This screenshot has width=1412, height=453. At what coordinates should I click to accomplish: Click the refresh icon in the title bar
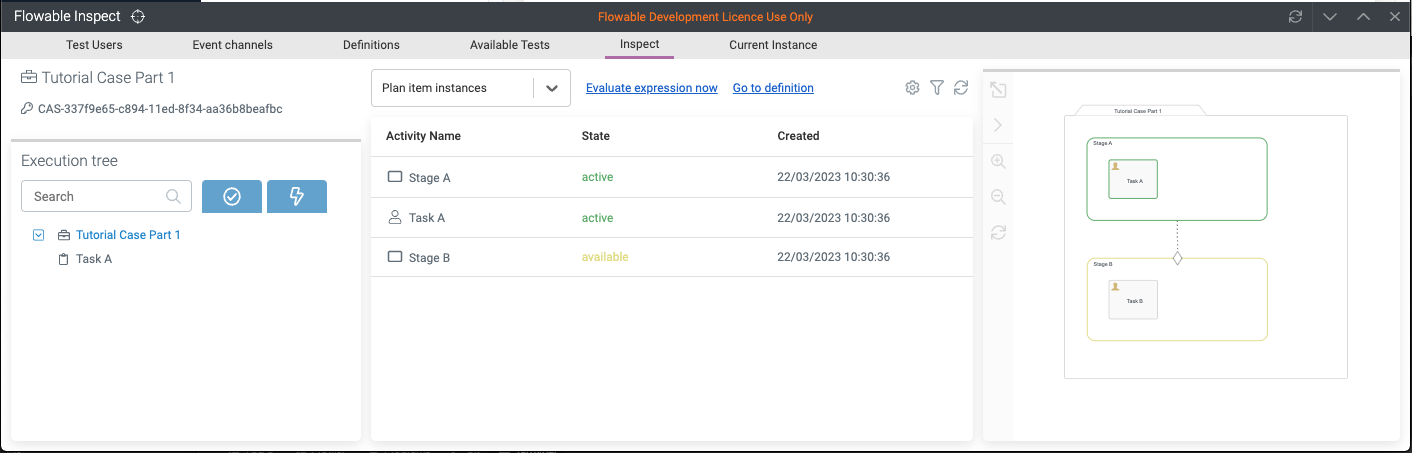tap(1295, 17)
